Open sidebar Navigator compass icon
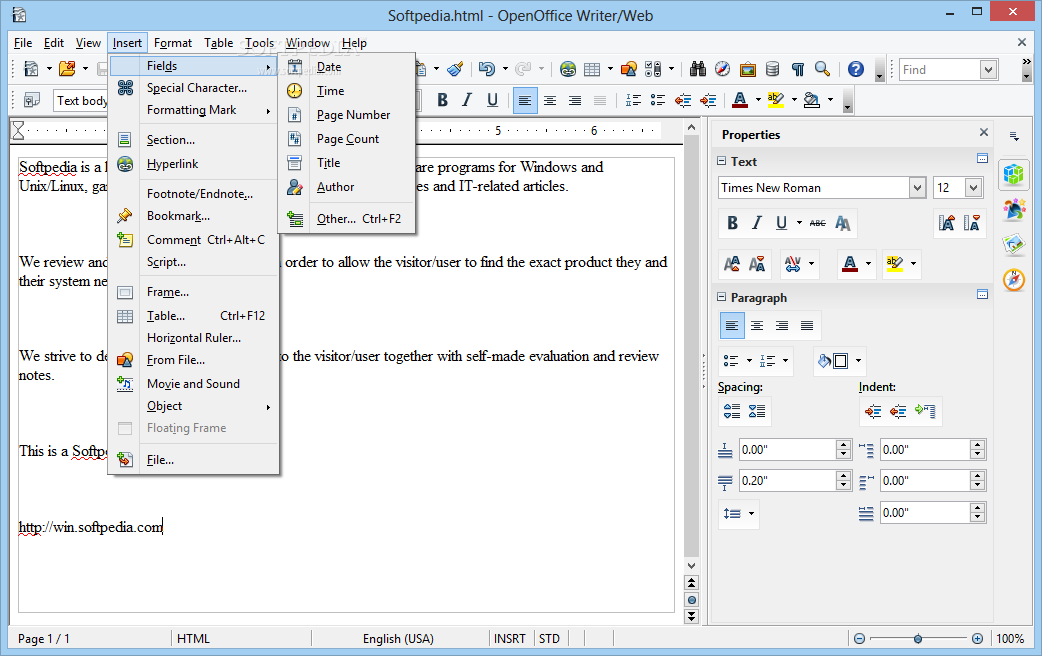The width and height of the screenshot is (1042, 656). pyautogui.click(x=1014, y=279)
